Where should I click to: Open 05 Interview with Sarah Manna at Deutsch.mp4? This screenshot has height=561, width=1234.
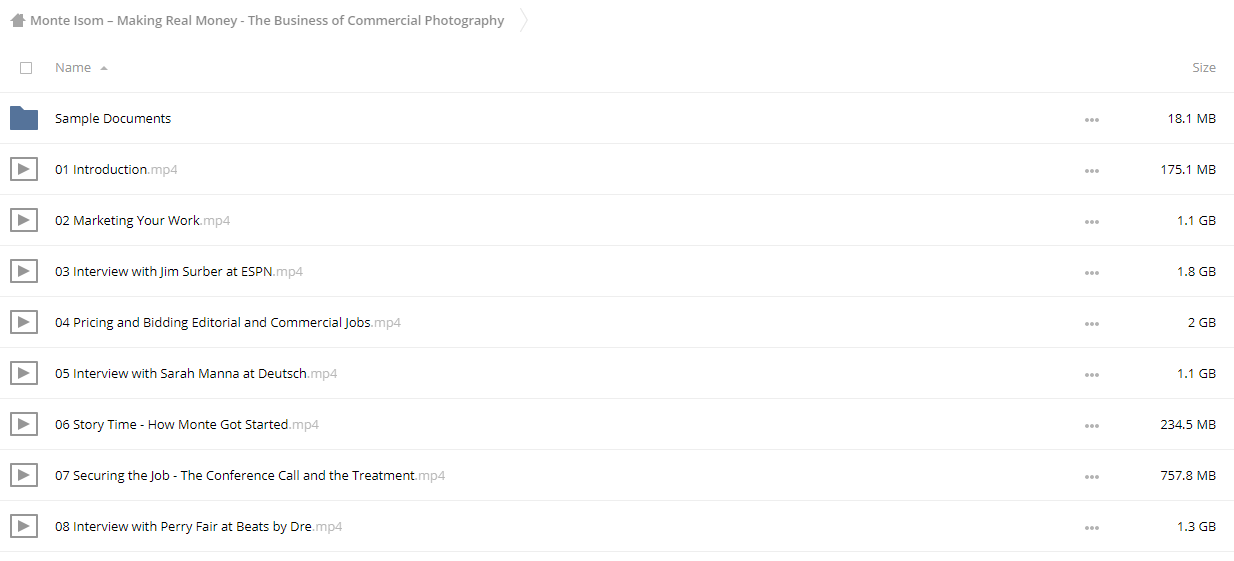coord(196,373)
